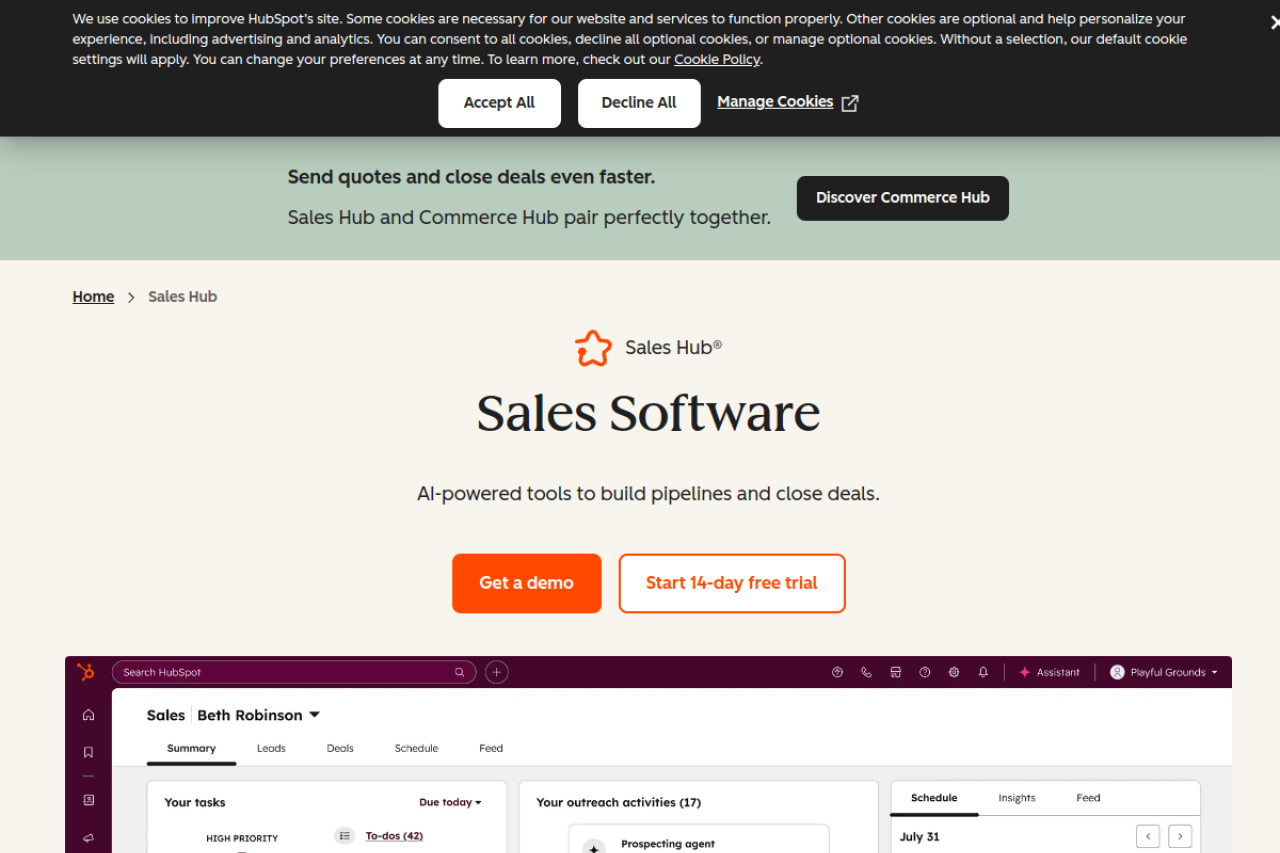Click Start 14-day free trial
Image resolution: width=1280 pixels, height=853 pixels.
732,583
